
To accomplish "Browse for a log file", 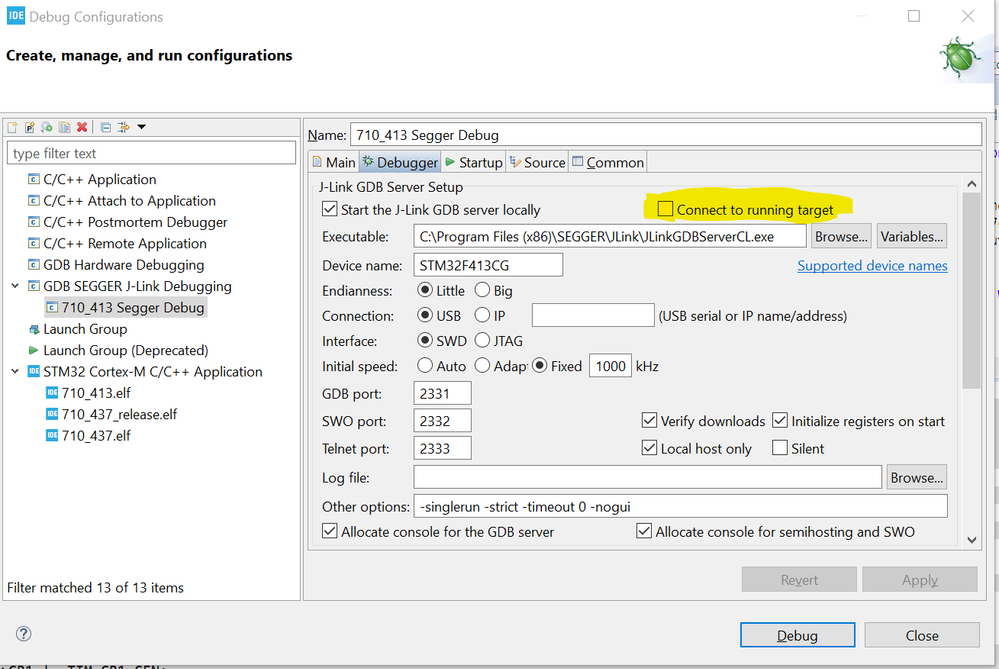I will [917, 478].
